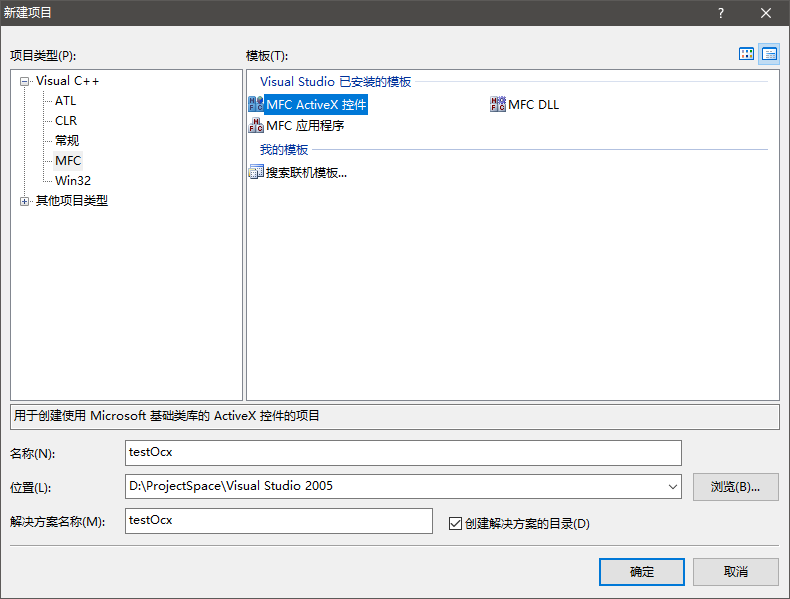The width and height of the screenshot is (790, 599).
Task: Click the 名称 text field
Action: [403, 453]
